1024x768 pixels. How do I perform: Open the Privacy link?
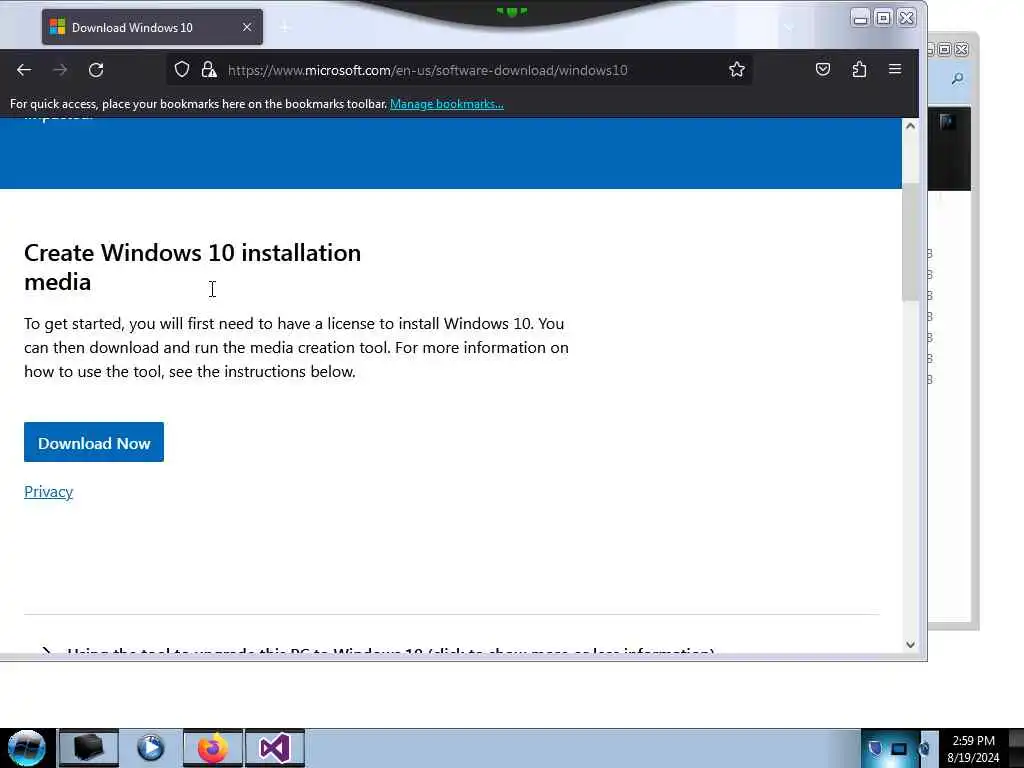click(x=48, y=492)
